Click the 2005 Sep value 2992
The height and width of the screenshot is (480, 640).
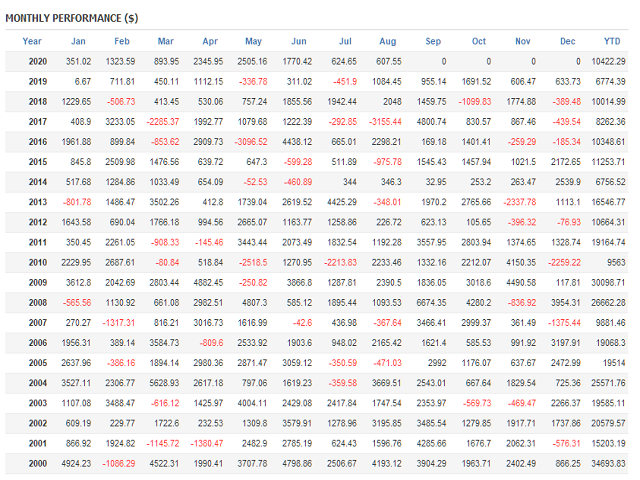click(x=437, y=363)
